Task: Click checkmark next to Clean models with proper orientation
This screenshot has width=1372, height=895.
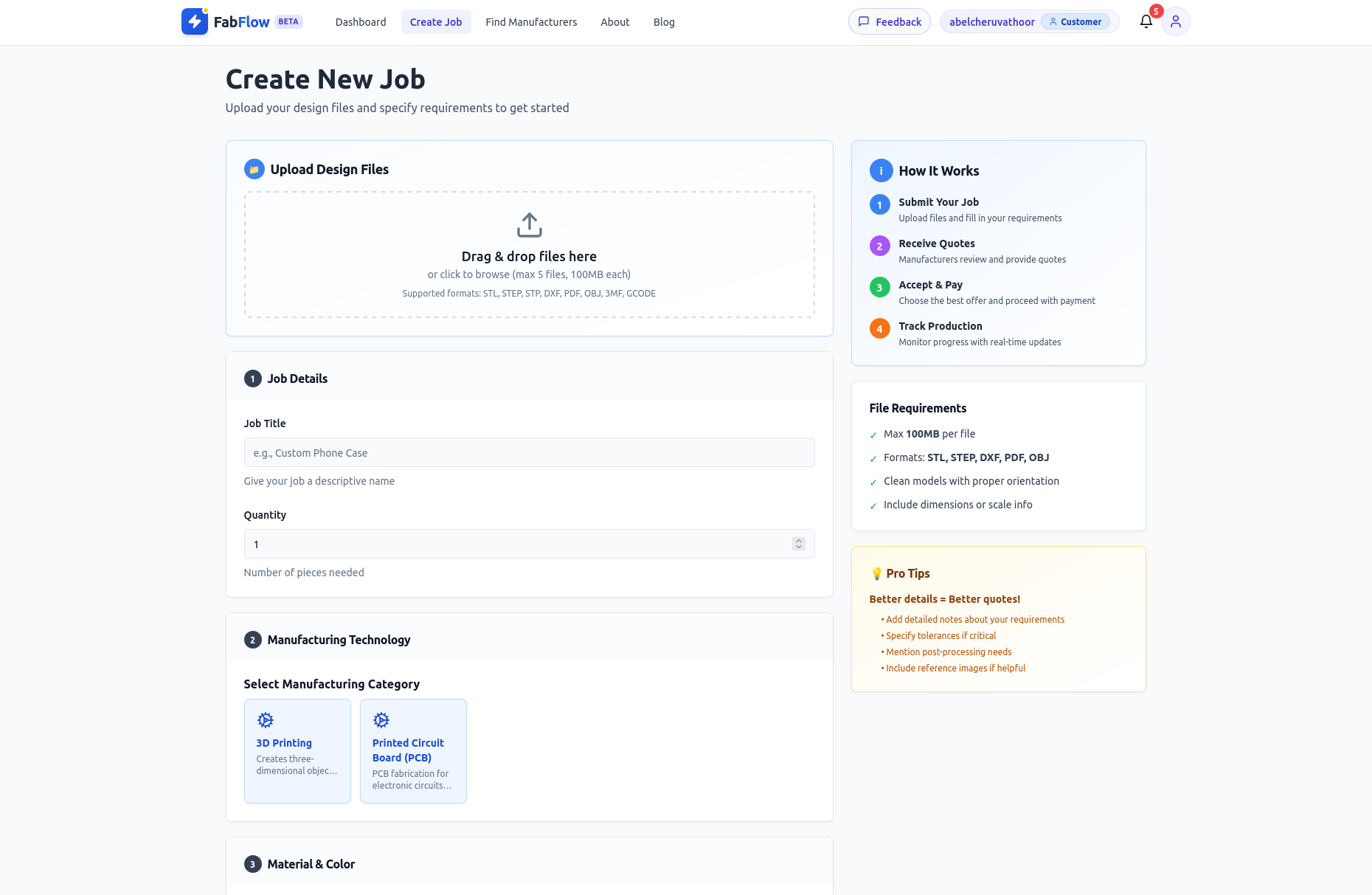Action: 873,483
